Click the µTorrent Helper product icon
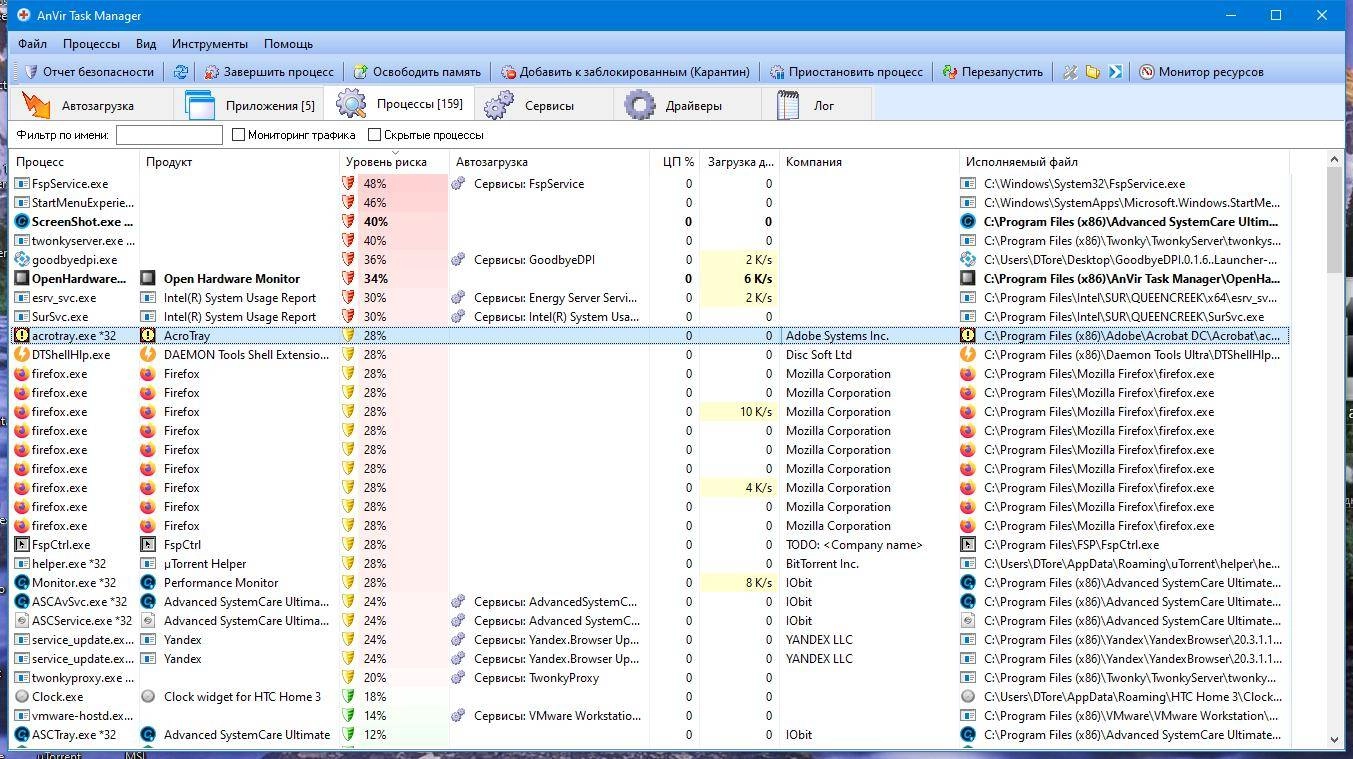 coord(148,564)
